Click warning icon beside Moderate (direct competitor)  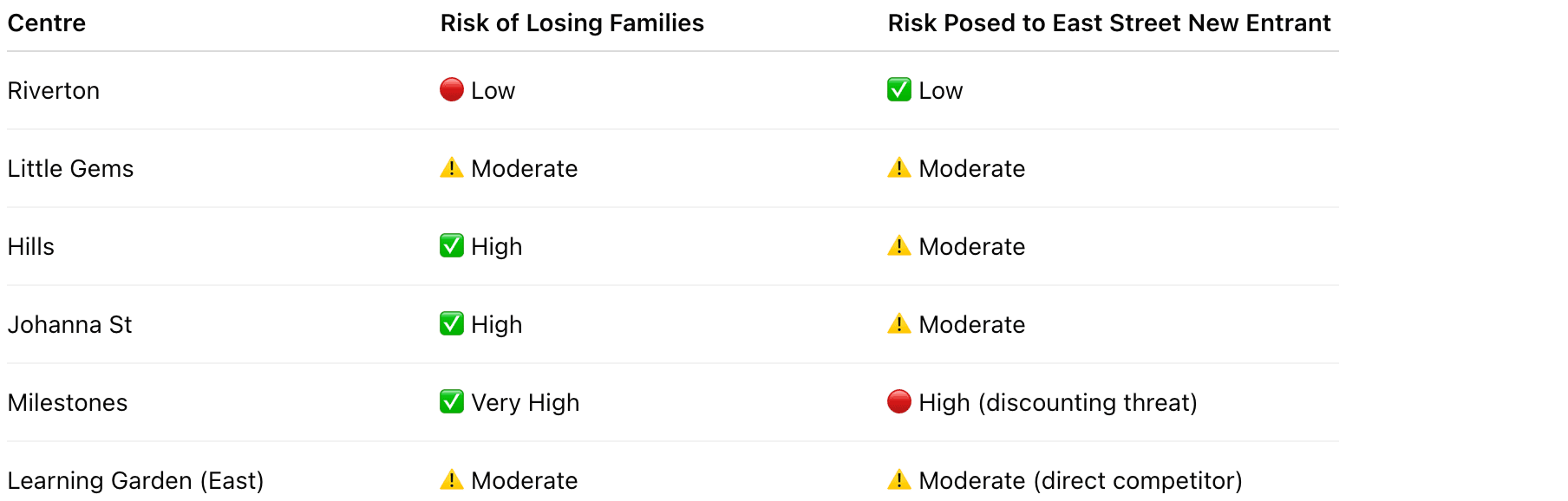point(898,479)
